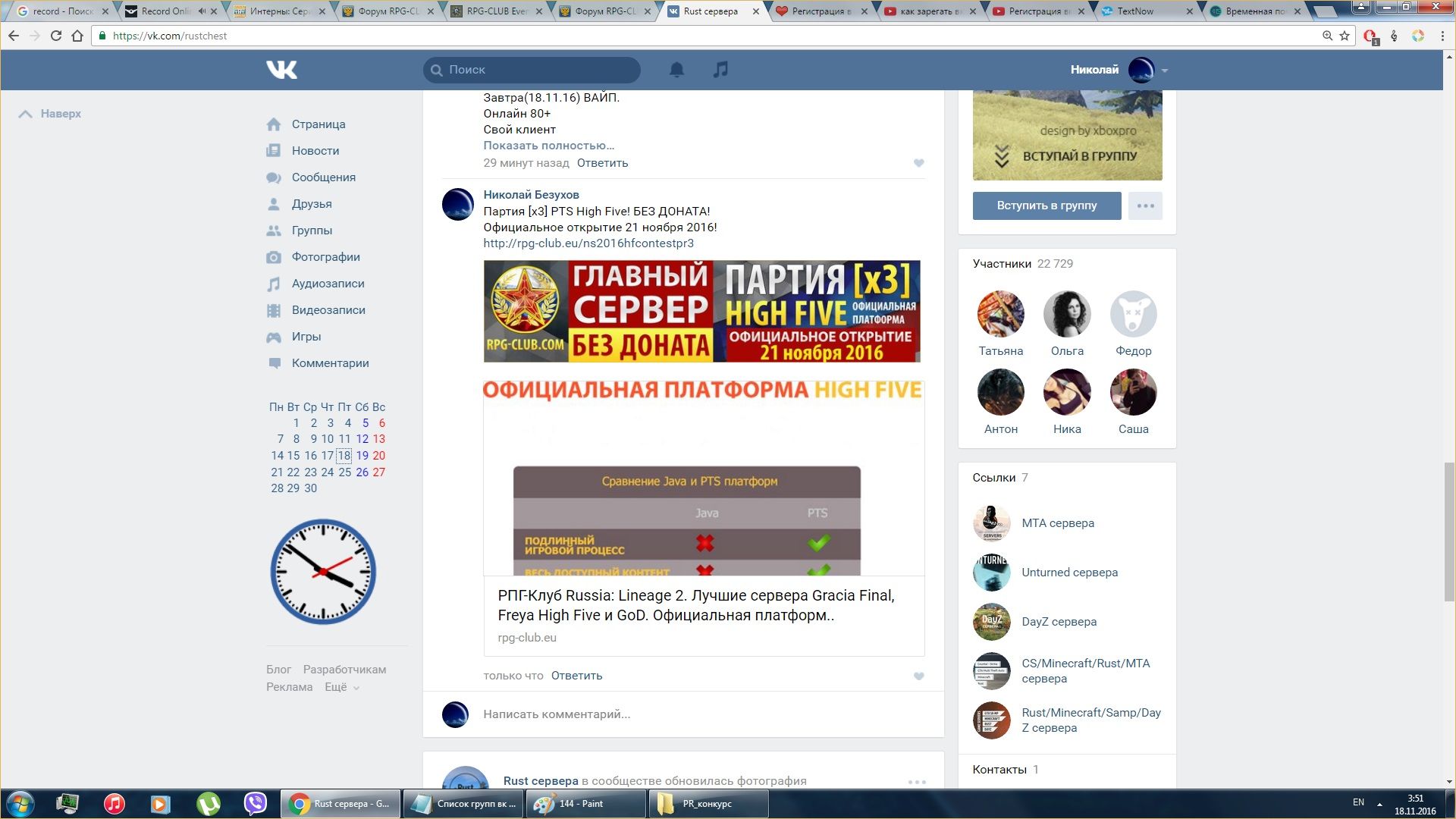This screenshot has height=819, width=1456.
Task: Open uTorrent from taskbar
Action: pyautogui.click(x=208, y=804)
